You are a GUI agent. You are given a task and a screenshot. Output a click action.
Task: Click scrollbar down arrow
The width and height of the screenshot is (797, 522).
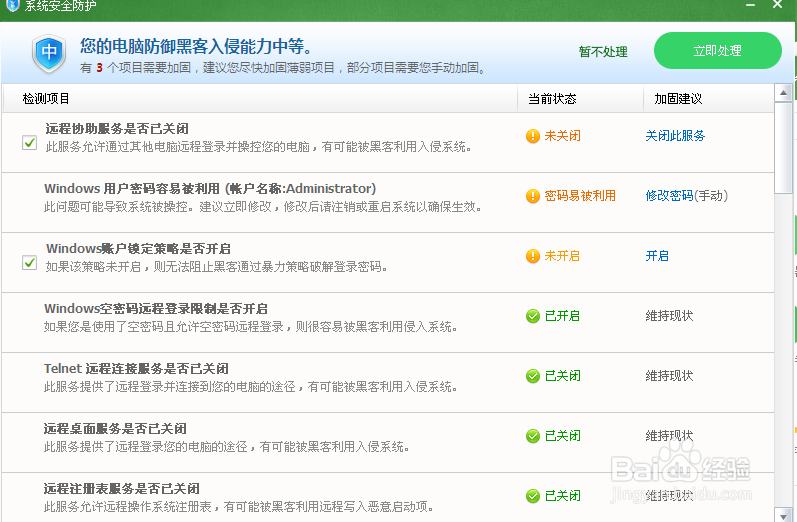pos(783,514)
